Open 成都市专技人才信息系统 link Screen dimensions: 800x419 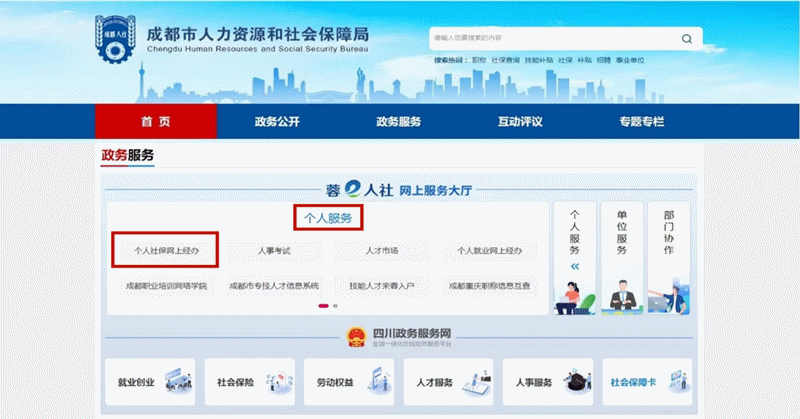[274, 286]
